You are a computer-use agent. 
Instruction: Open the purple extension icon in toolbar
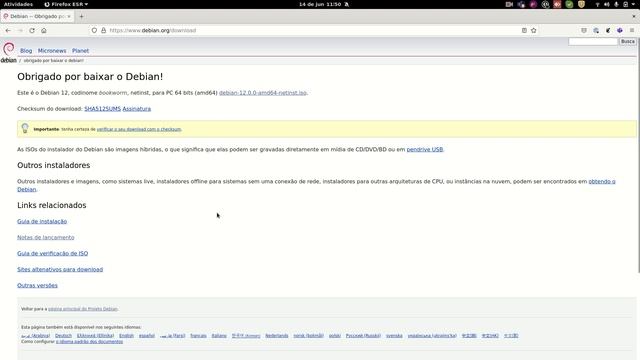pyautogui.click(x=620, y=31)
